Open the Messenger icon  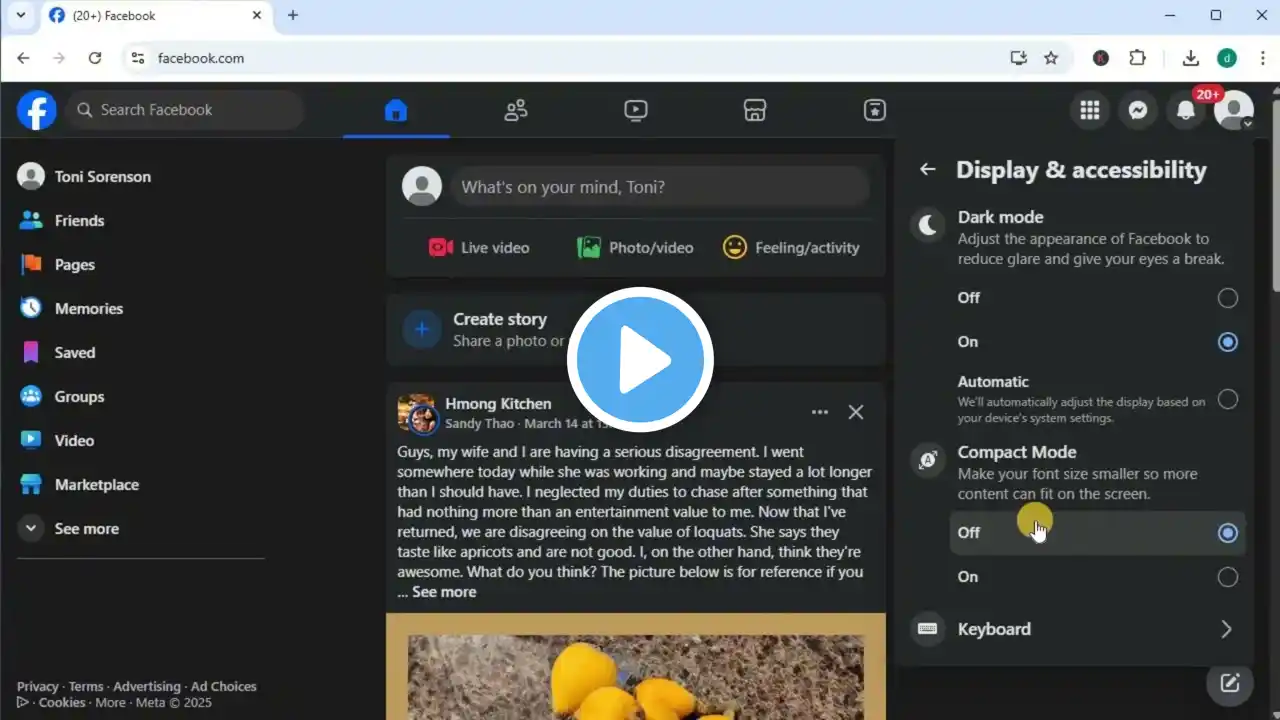tap(1137, 110)
